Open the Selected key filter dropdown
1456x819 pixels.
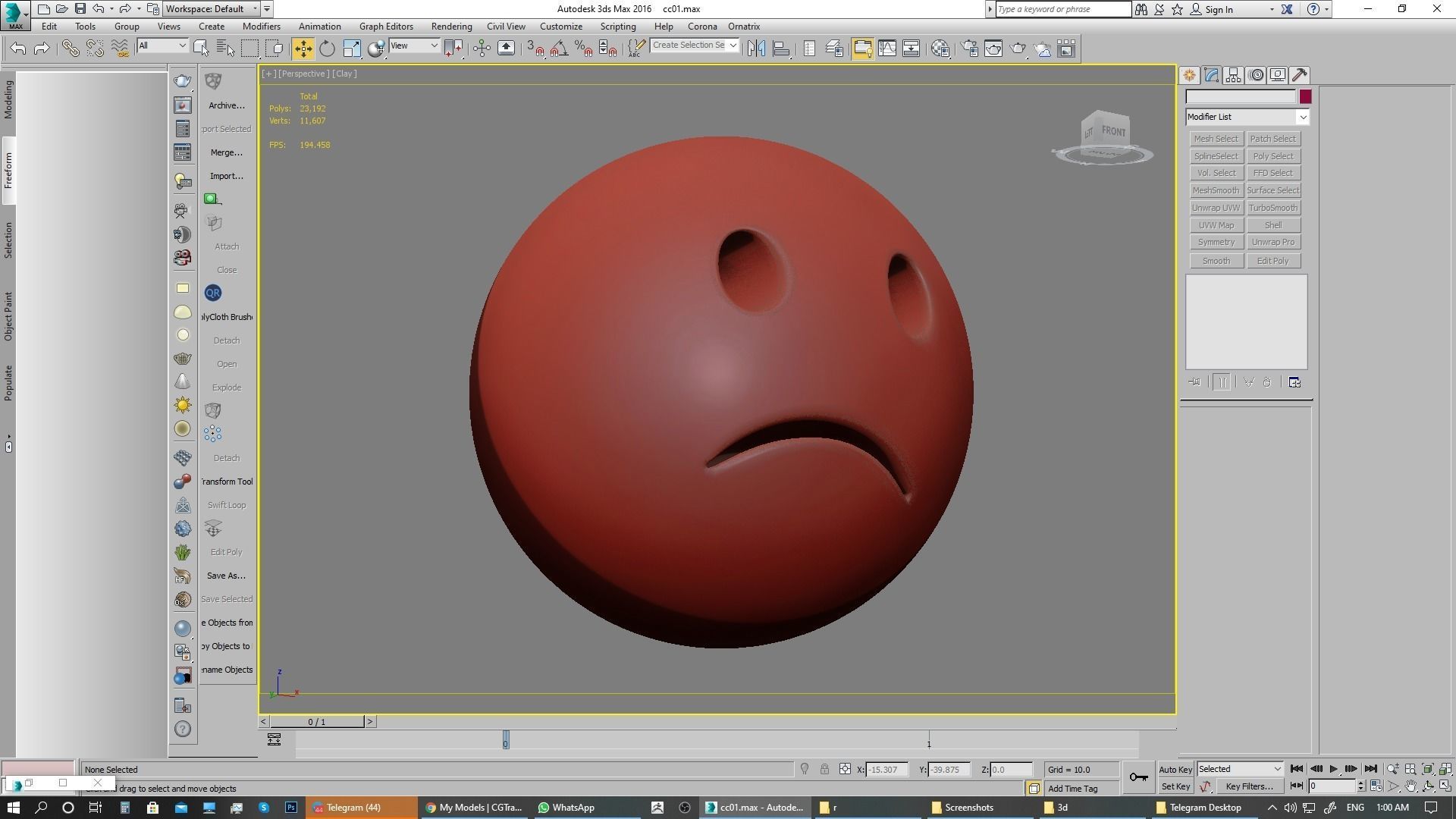click(x=1240, y=769)
